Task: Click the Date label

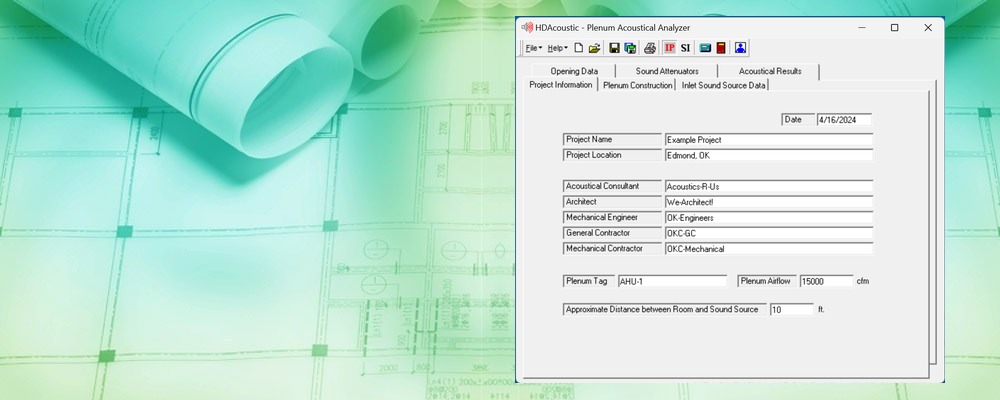Action: coord(798,119)
